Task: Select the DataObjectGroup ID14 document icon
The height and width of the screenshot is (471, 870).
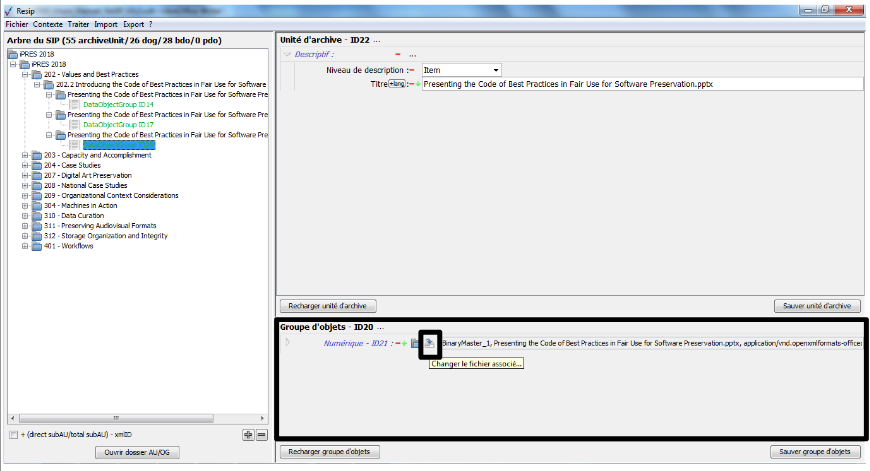Action: point(75,104)
